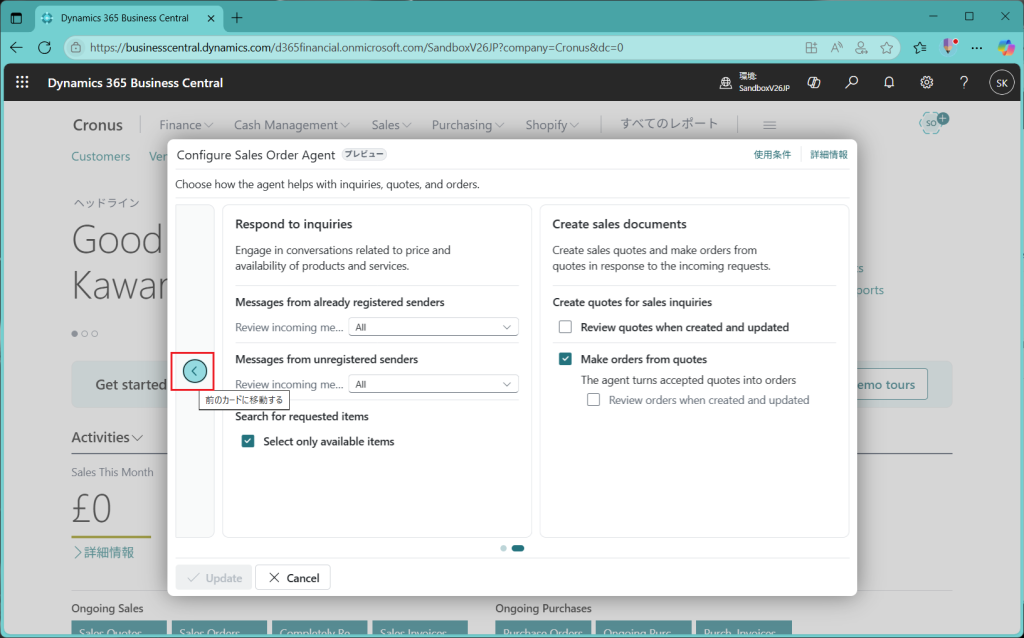Viewport: 1024px width, 638px height.
Task: Click the Dynamics 365 Business Central header title
Action: (135, 83)
